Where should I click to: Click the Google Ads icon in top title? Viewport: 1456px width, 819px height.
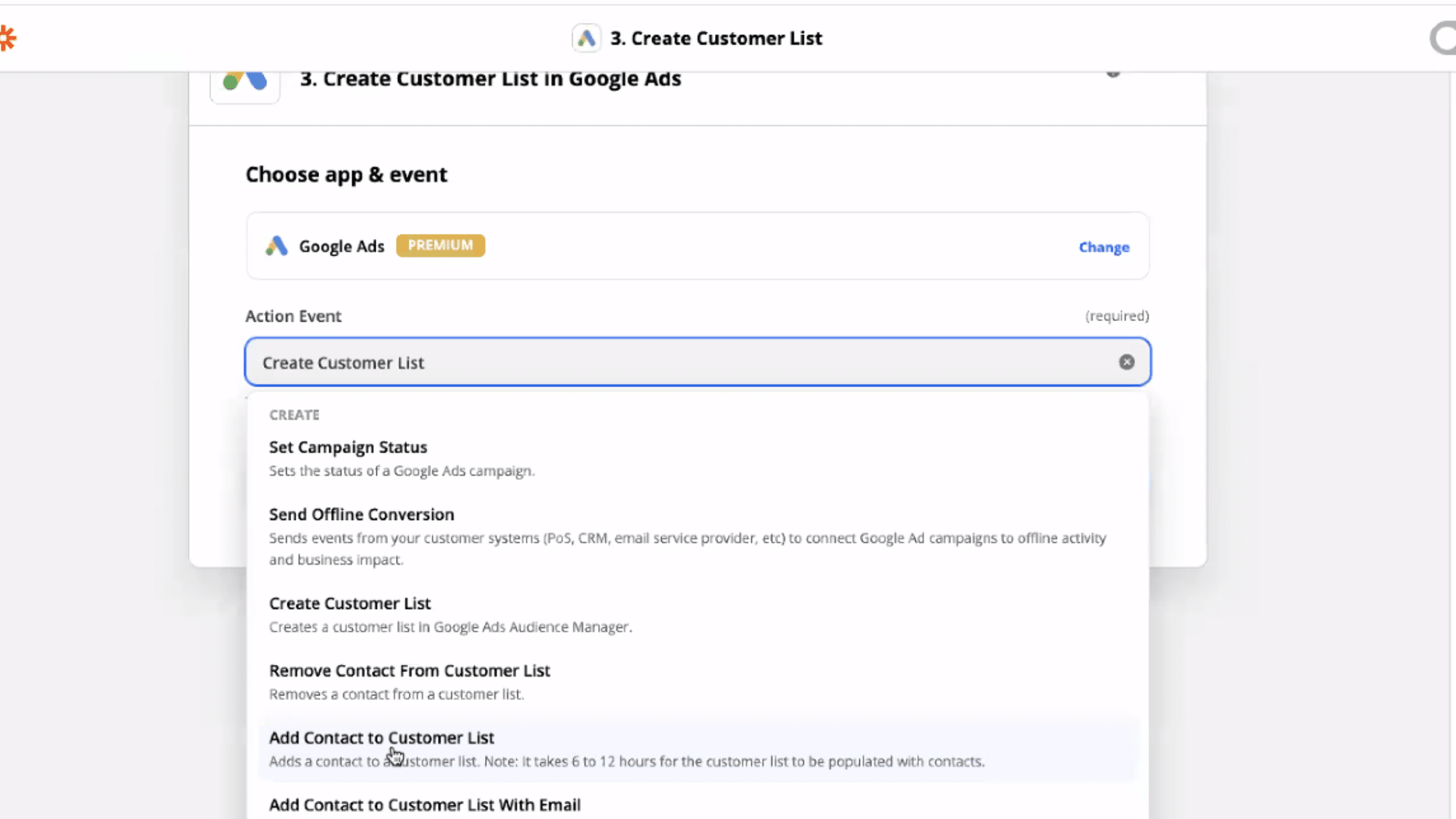tap(586, 38)
